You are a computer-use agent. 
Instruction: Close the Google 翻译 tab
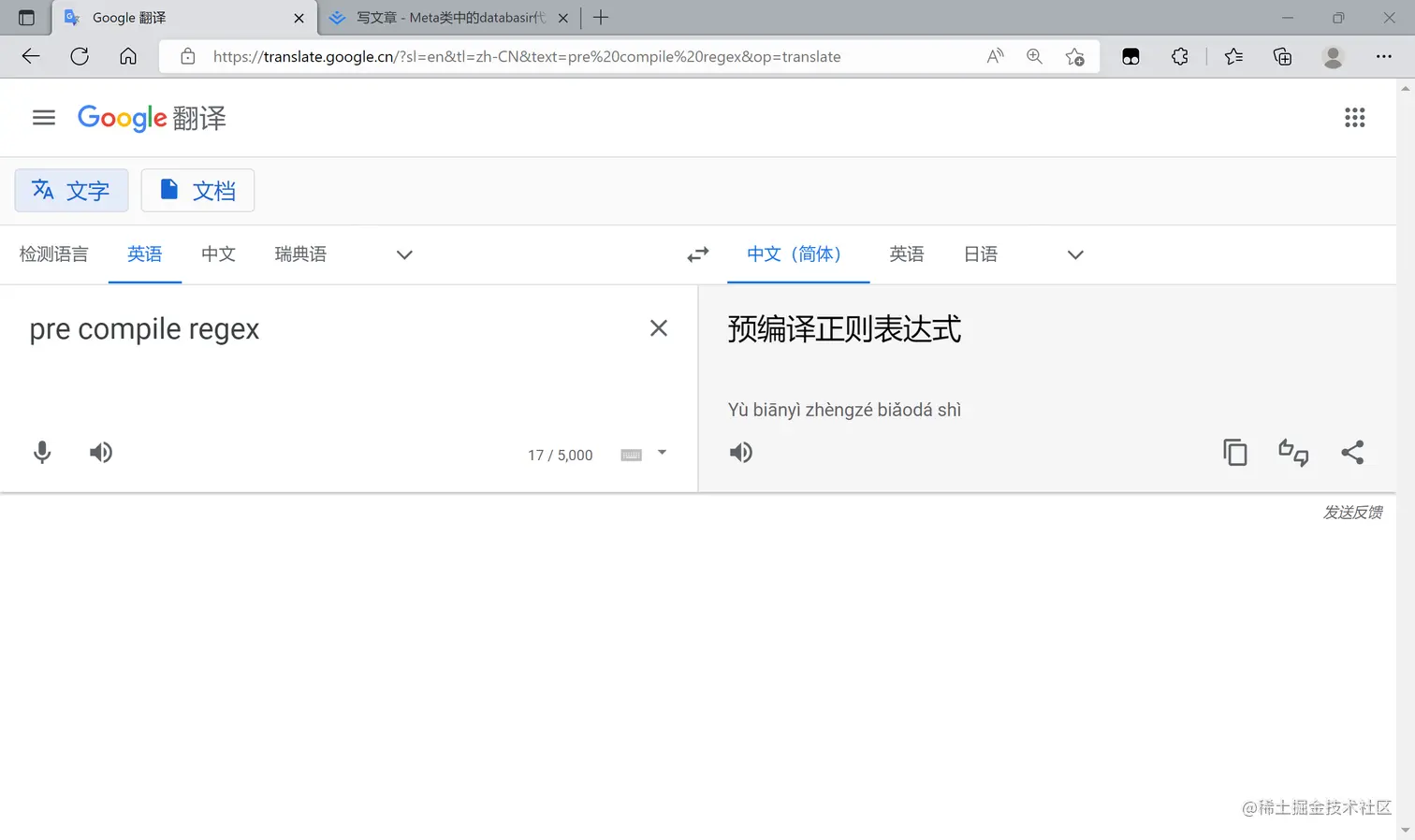pyautogui.click(x=299, y=18)
